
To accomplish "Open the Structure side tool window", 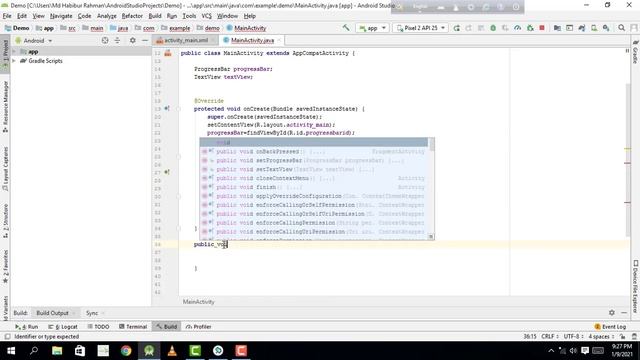I will [x=5, y=221].
